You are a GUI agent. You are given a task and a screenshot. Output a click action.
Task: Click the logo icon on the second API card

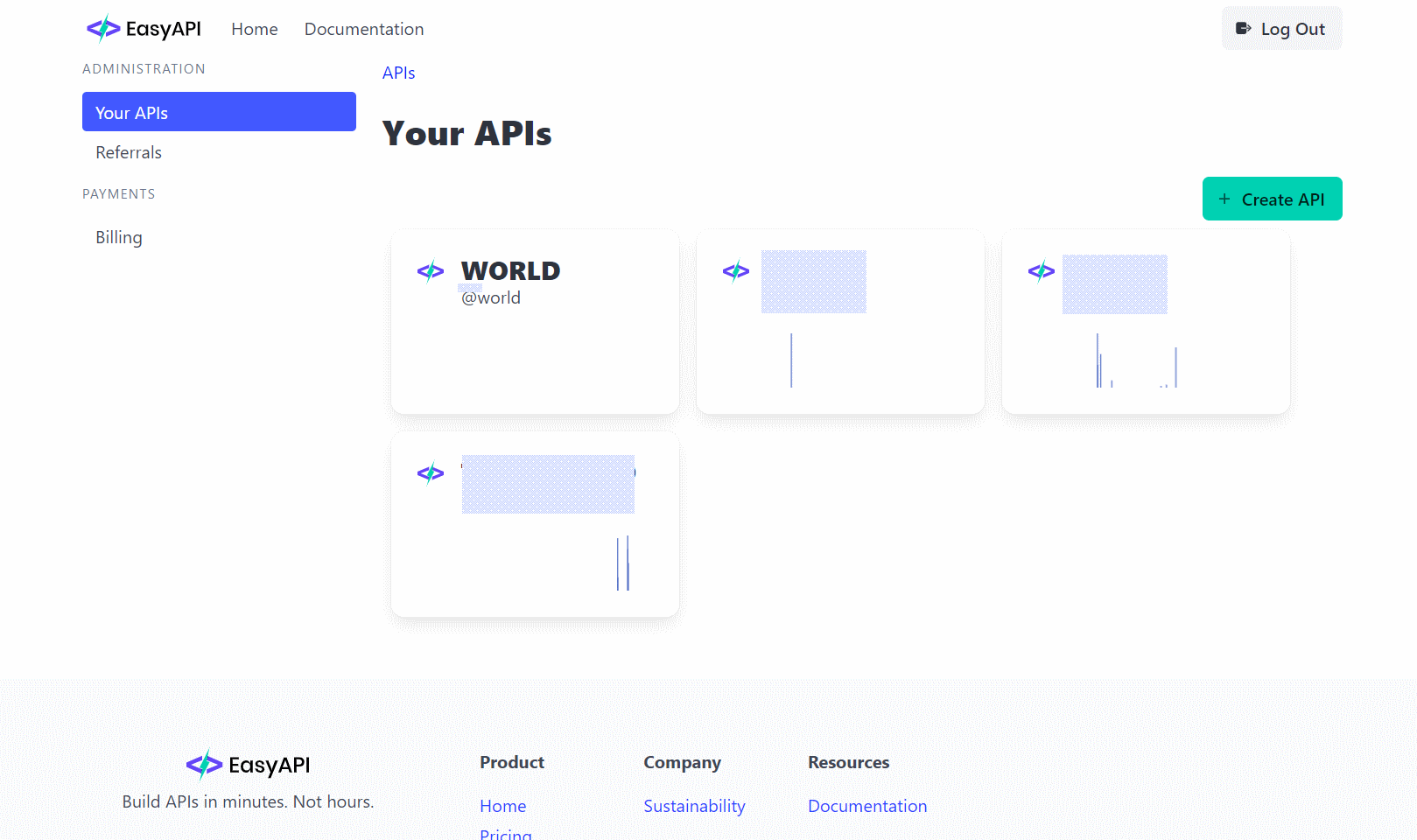pos(736,271)
